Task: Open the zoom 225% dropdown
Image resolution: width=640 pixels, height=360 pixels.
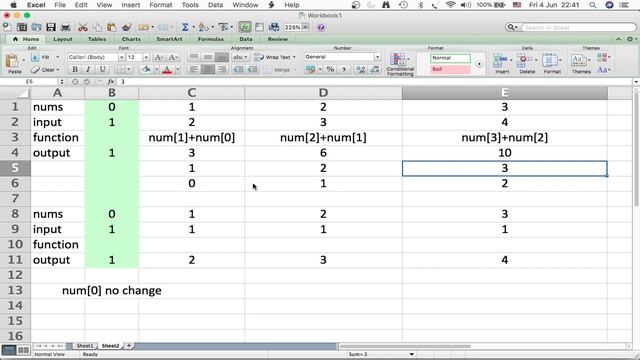Action: (305, 27)
